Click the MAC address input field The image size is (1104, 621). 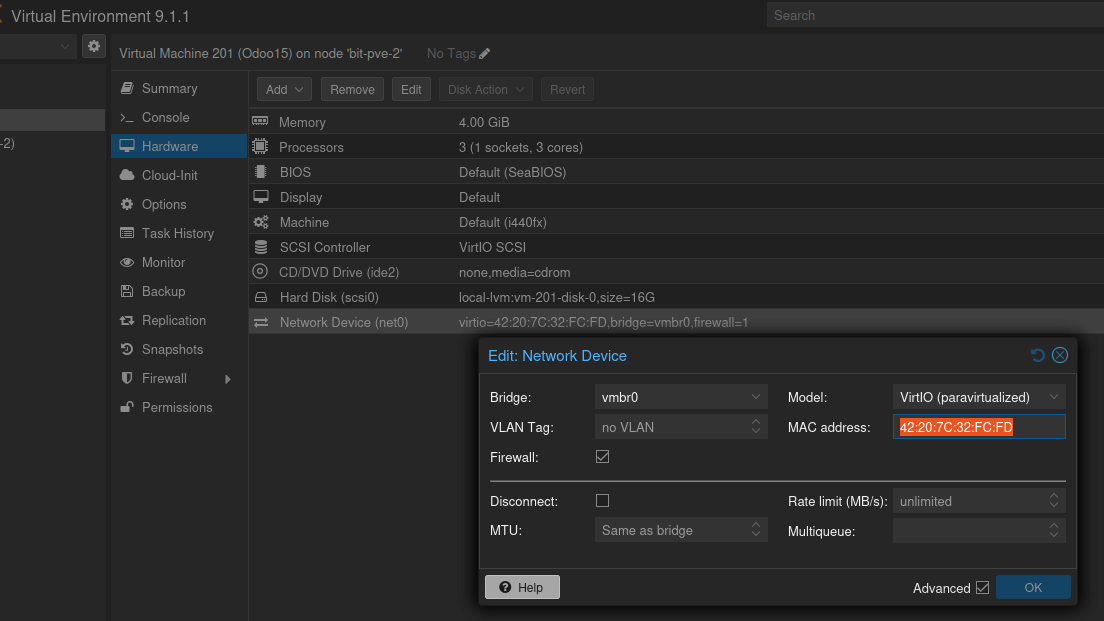coord(978,427)
